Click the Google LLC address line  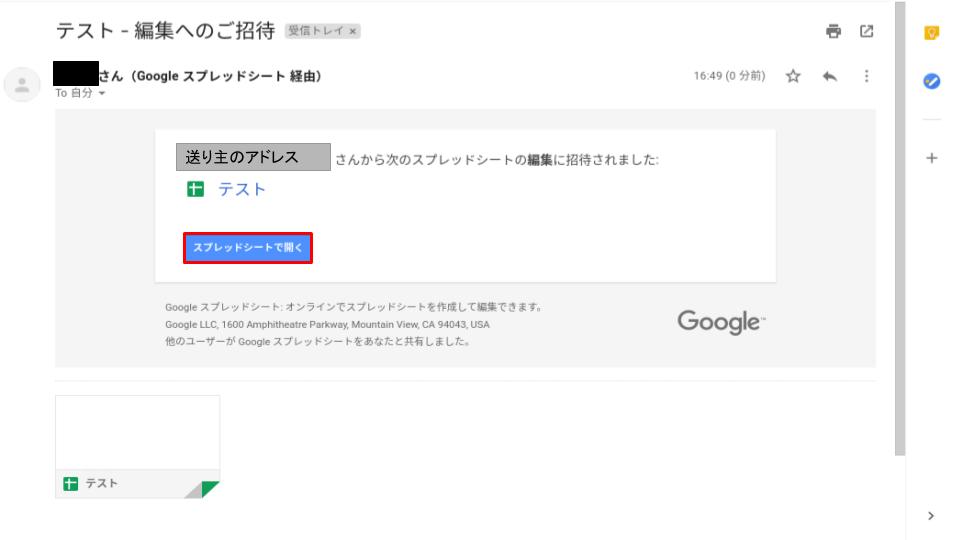327,324
